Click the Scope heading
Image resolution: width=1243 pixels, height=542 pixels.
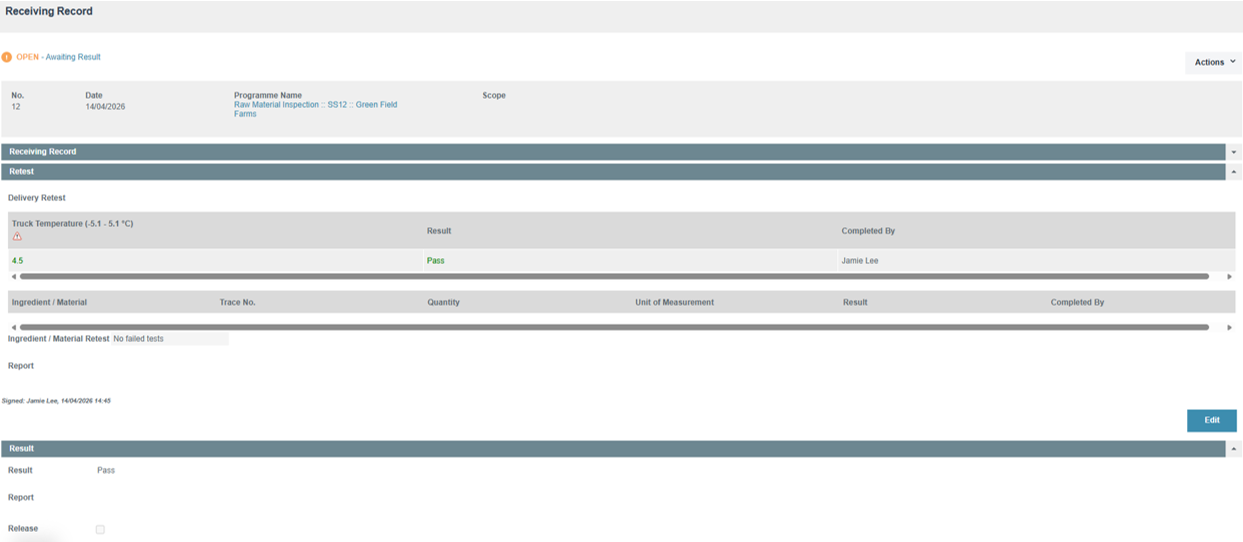point(494,96)
